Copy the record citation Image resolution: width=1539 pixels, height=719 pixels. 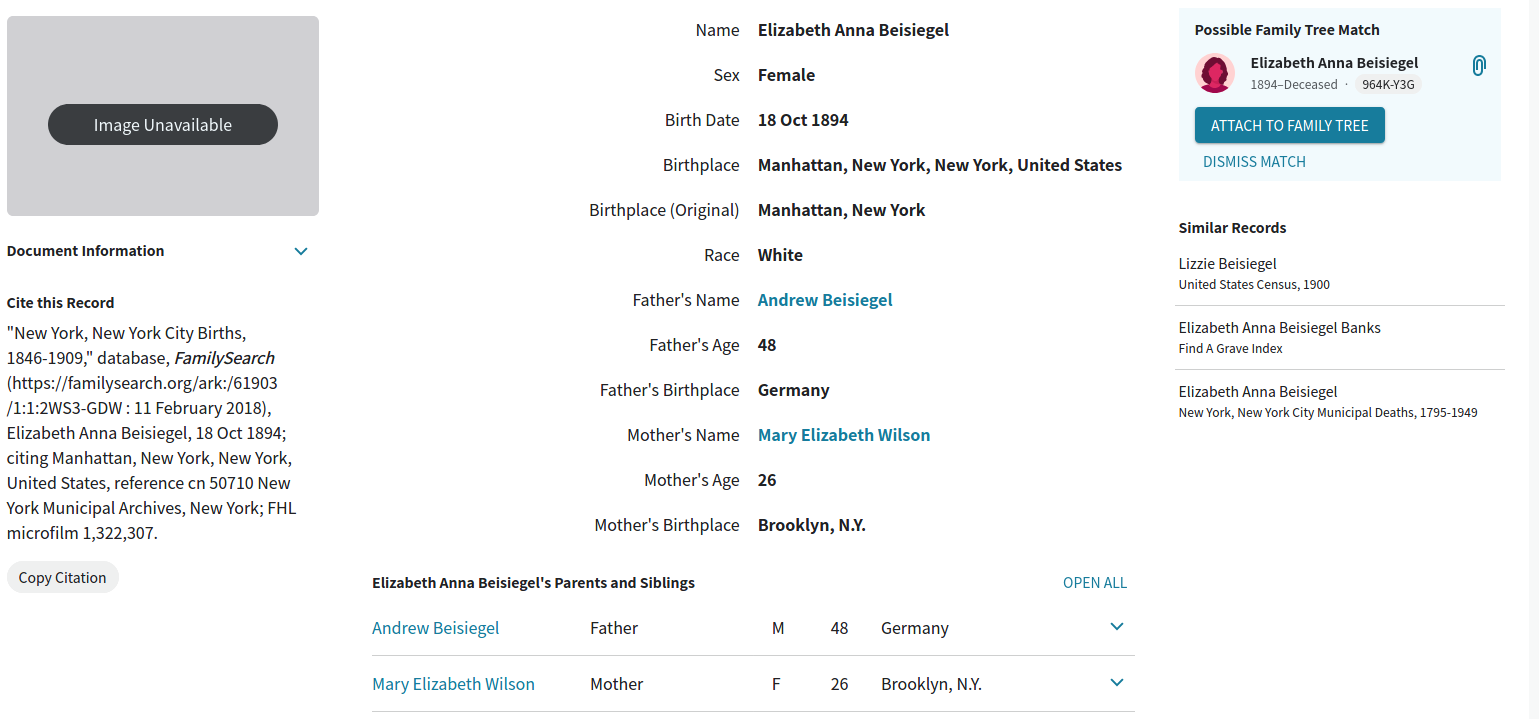pos(62,577)
